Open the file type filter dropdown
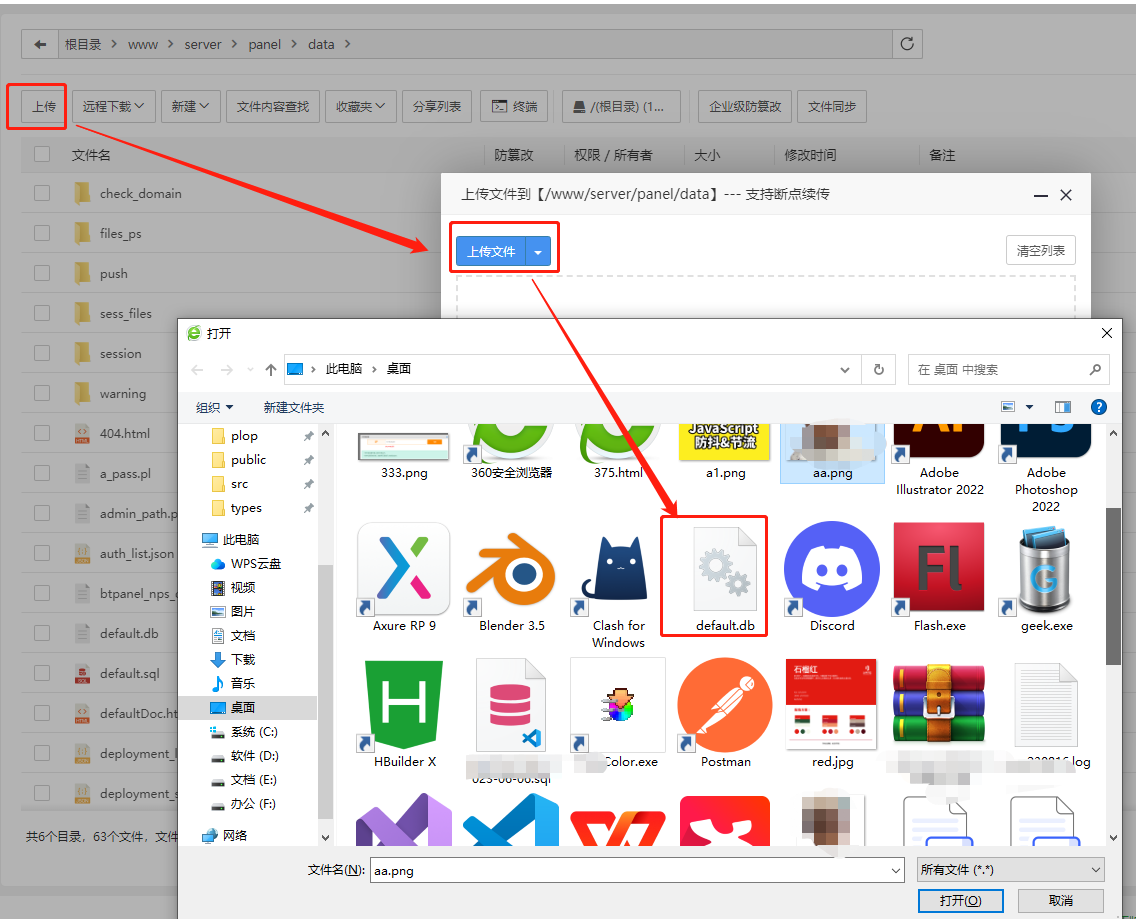 tap(1011, 870)
